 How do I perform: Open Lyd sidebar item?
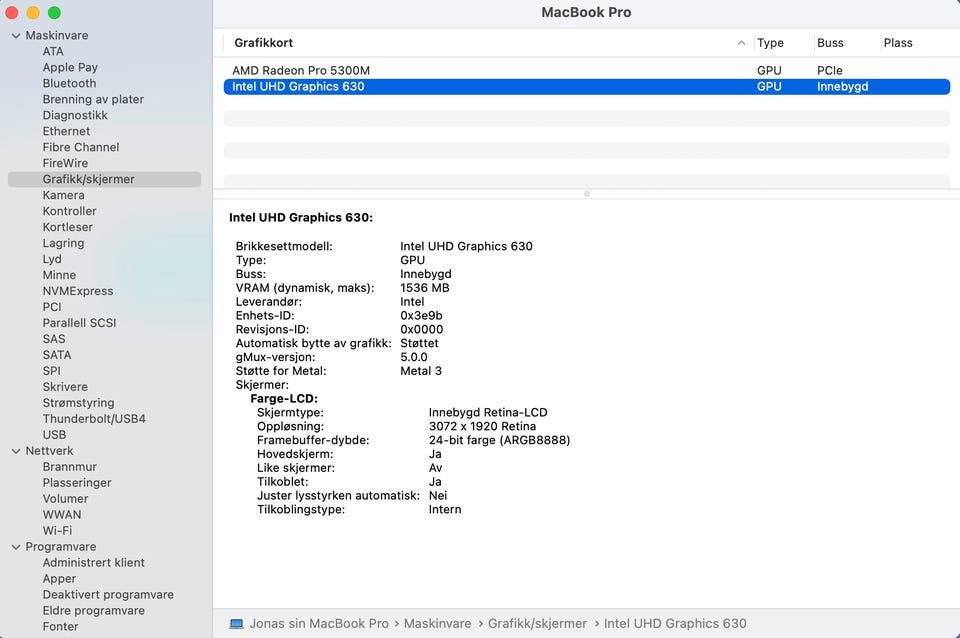tap(52, 259)
